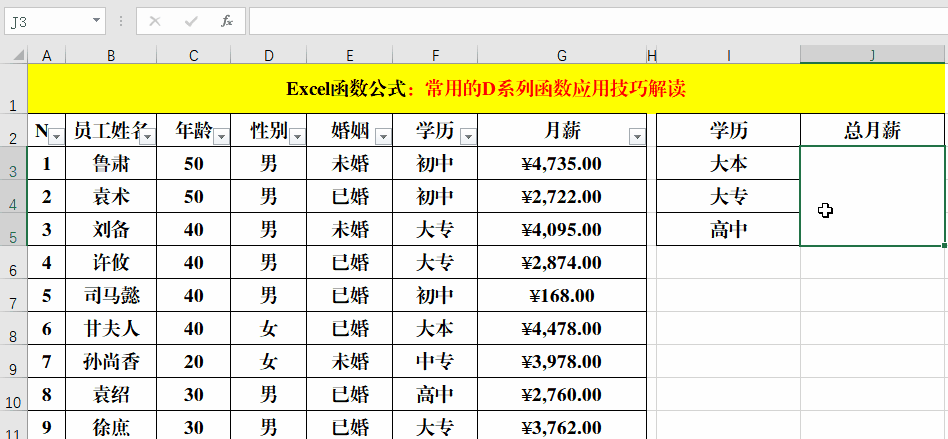The width and height of the screenshot is (948, 439).
Task: Select the merged 总月薪 result cell J3
Action: click(x=872, y=196)
